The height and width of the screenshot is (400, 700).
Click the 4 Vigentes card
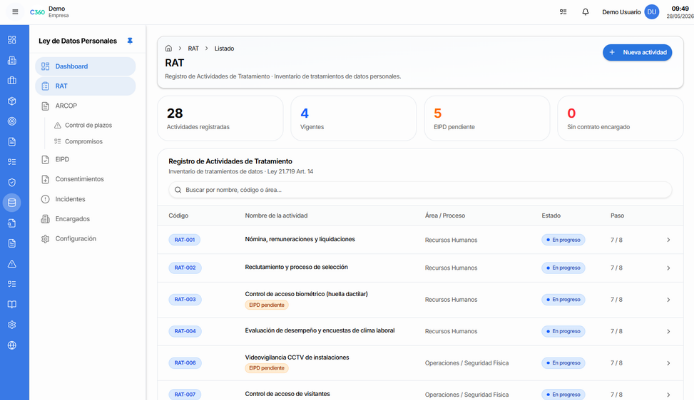tap(354, 118)
